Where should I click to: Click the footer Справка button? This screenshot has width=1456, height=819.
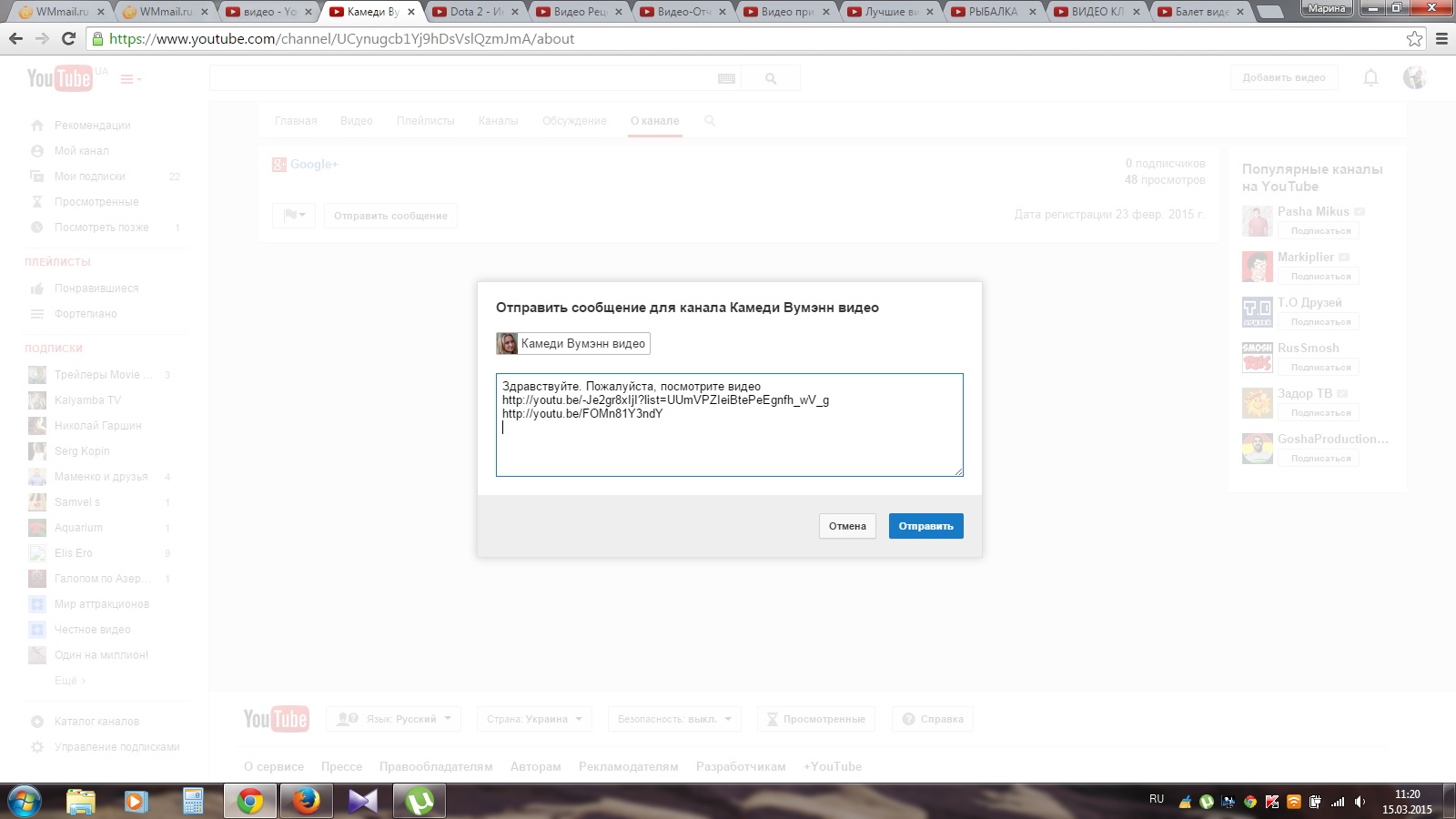(x=933, y=719)
